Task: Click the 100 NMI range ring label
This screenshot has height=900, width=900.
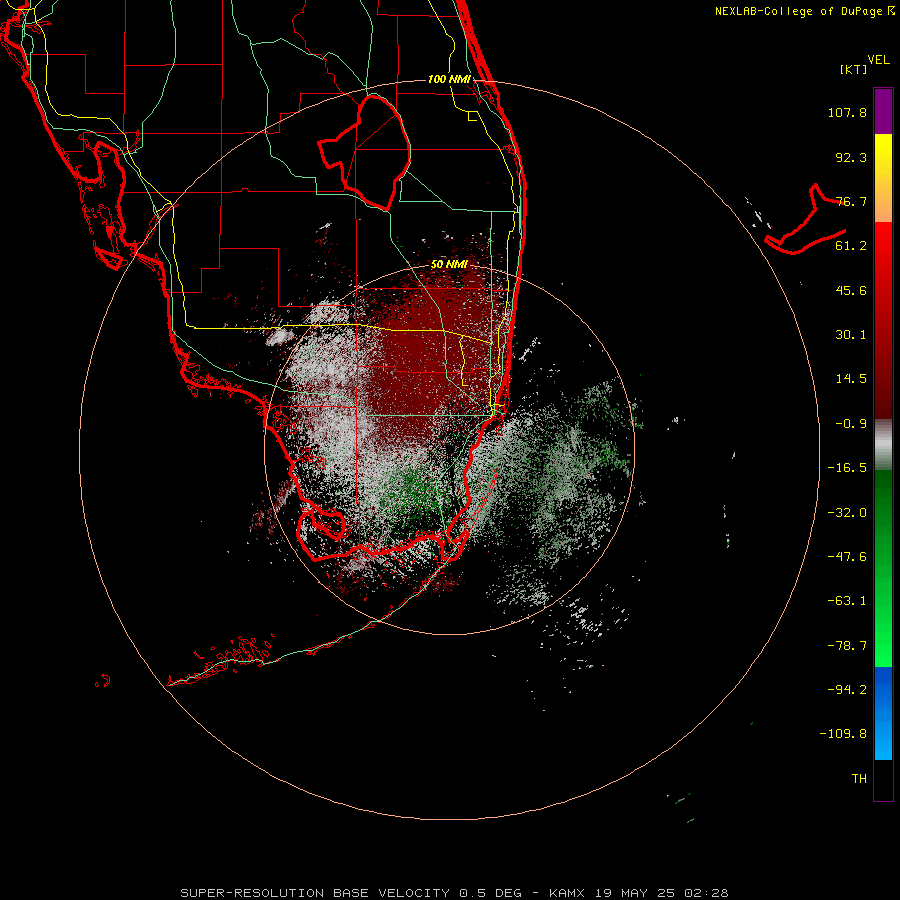Action: 449,79
